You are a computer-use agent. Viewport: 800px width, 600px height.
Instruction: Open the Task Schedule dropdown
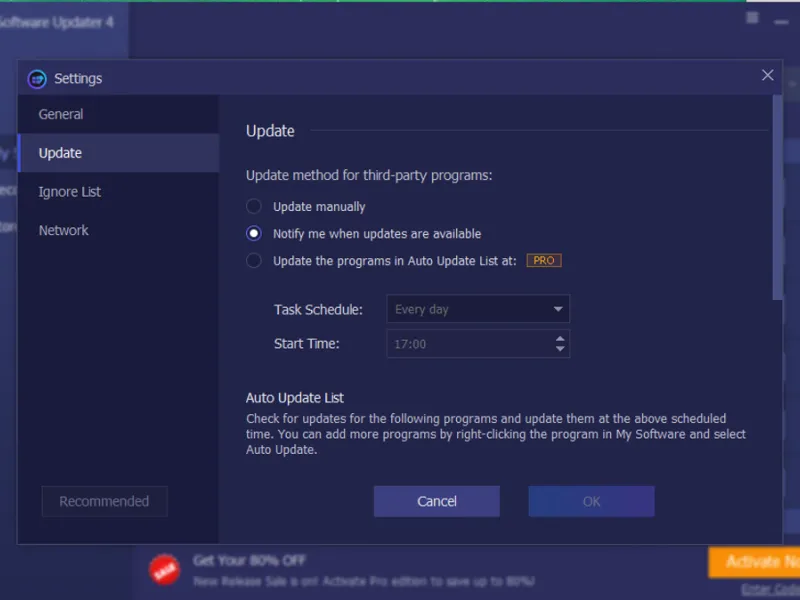(478, 309)
